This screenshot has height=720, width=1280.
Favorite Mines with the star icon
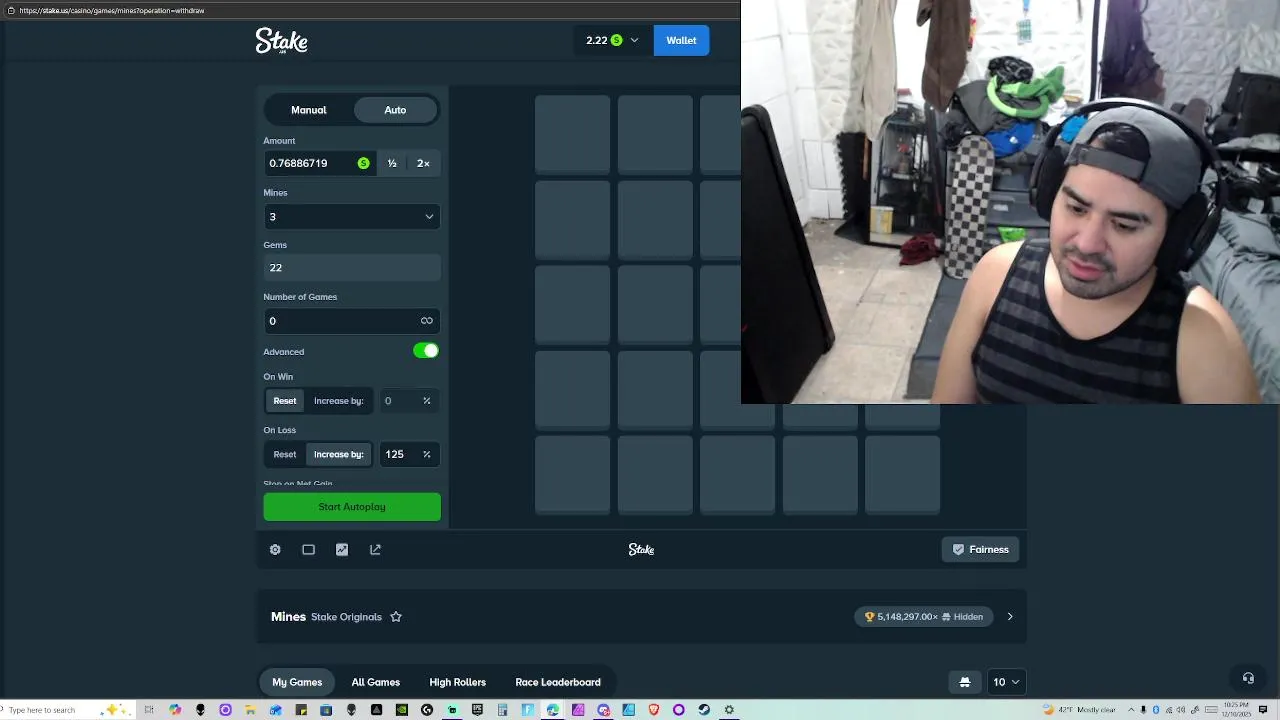(x=396, y=617)
